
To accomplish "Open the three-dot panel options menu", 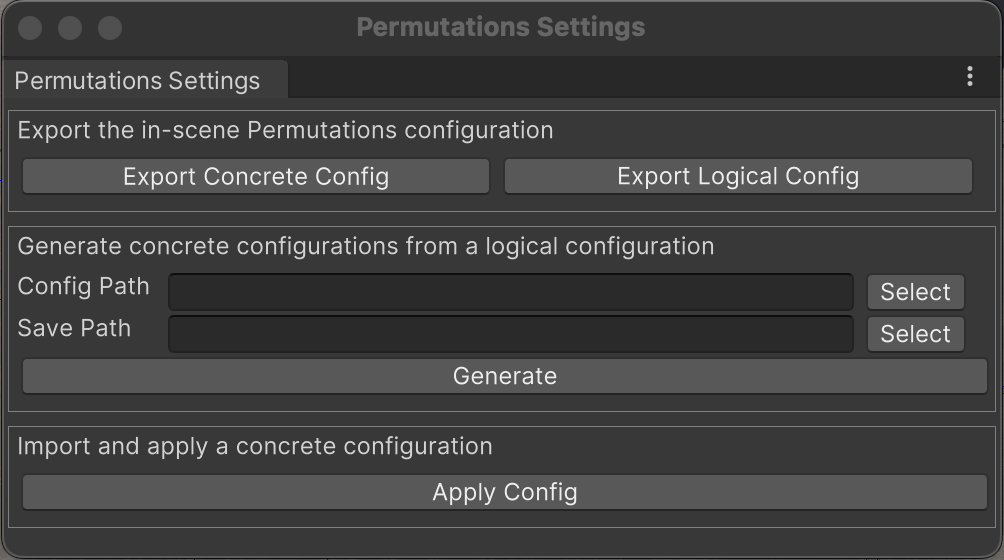I will (970, 77).
